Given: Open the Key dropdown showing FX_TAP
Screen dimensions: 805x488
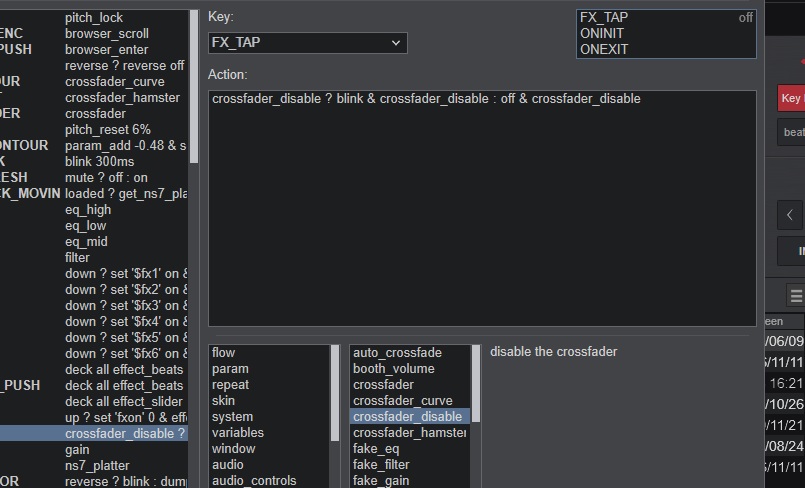Looking at the screenshot, I should [x=300, y=43].
